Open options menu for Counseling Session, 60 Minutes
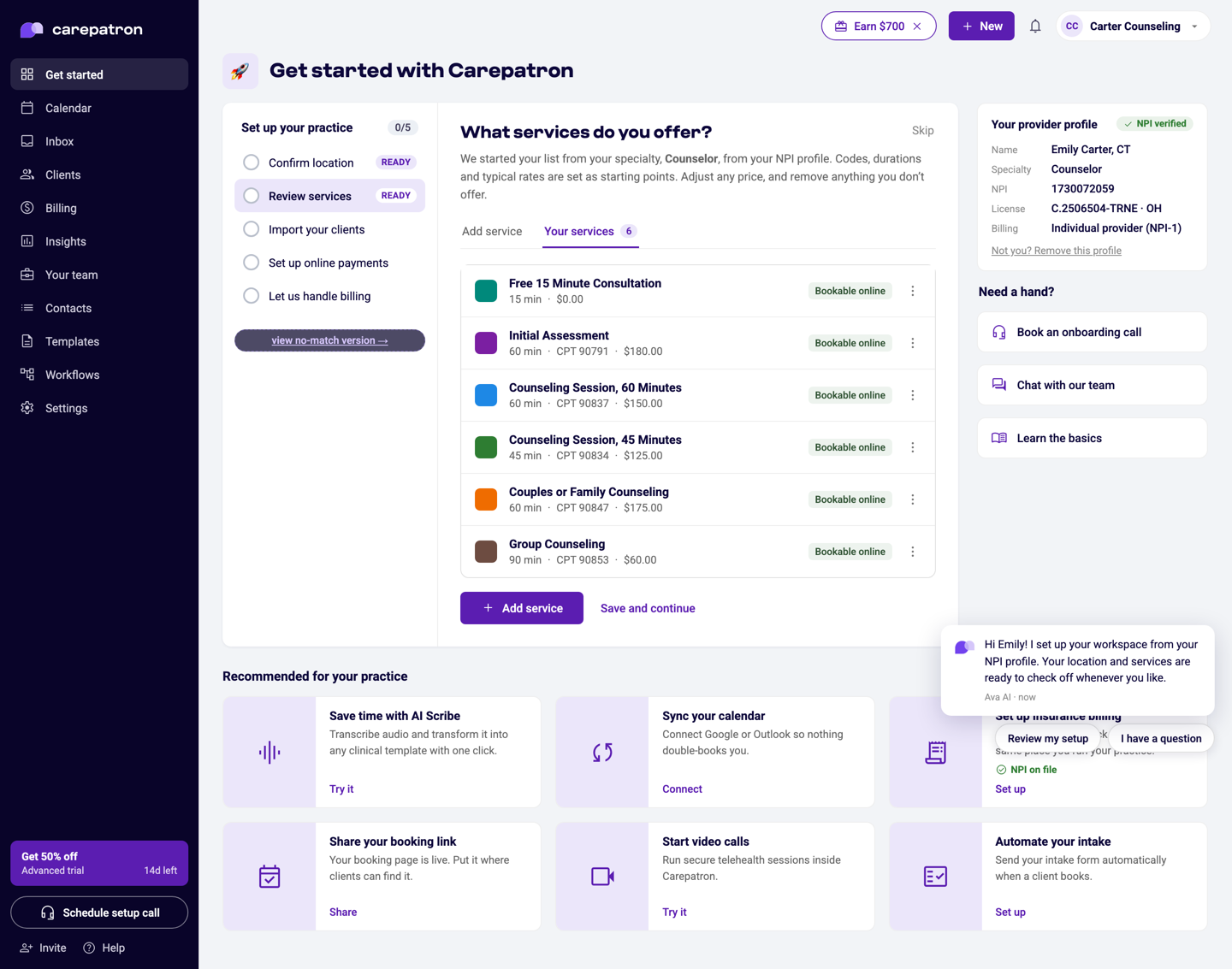Viewport: 1232px width, 969px height. 913,395
